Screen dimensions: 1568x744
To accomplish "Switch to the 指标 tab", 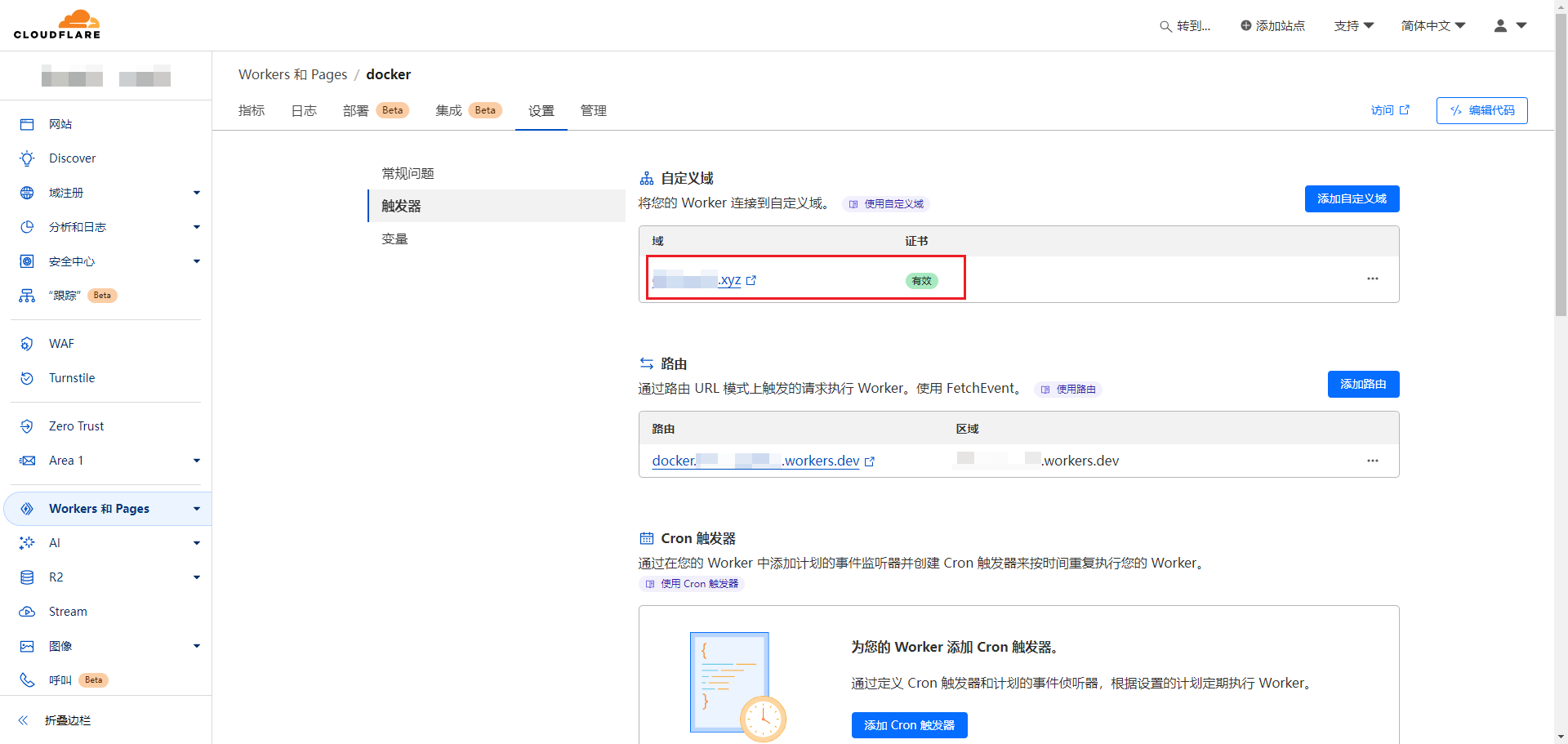I will (x=252, y=110).
